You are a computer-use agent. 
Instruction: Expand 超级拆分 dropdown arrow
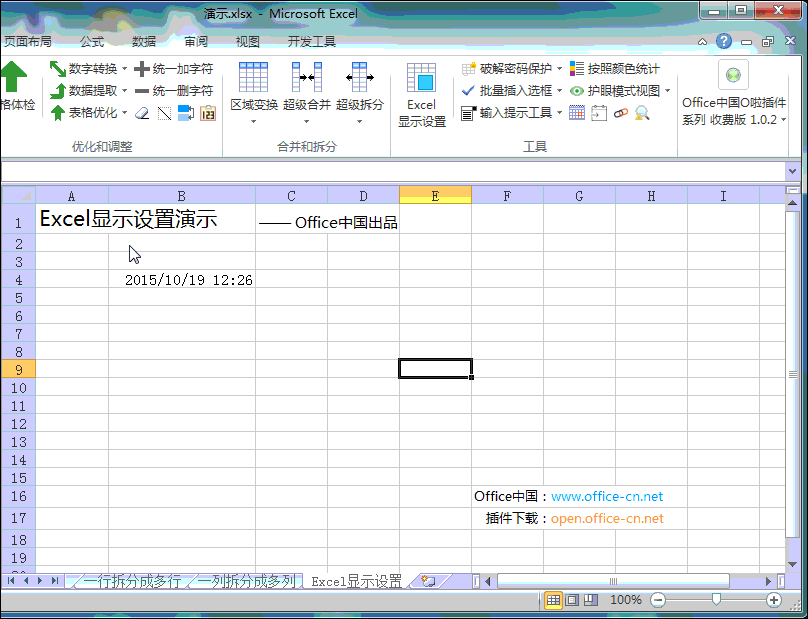pos(360,122)
